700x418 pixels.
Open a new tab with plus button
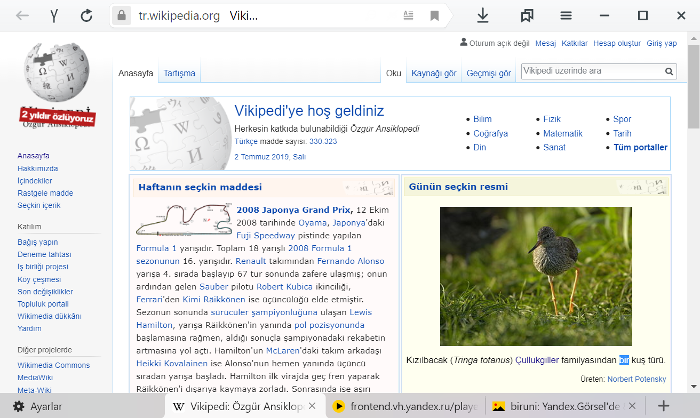click(x=663, y=406)
